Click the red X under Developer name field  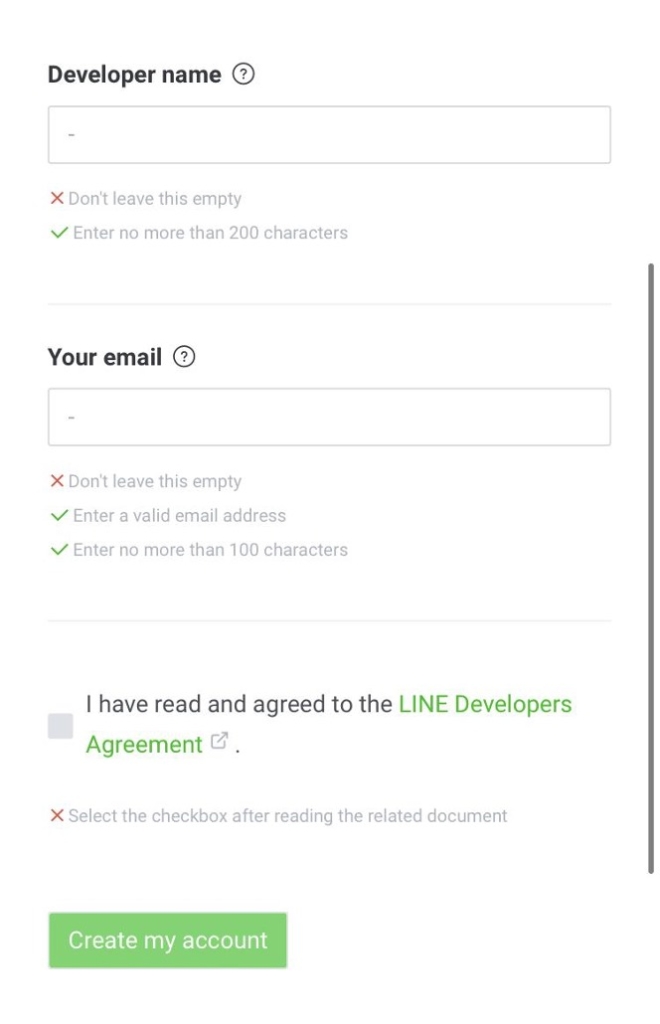click(x=57, y=199)
